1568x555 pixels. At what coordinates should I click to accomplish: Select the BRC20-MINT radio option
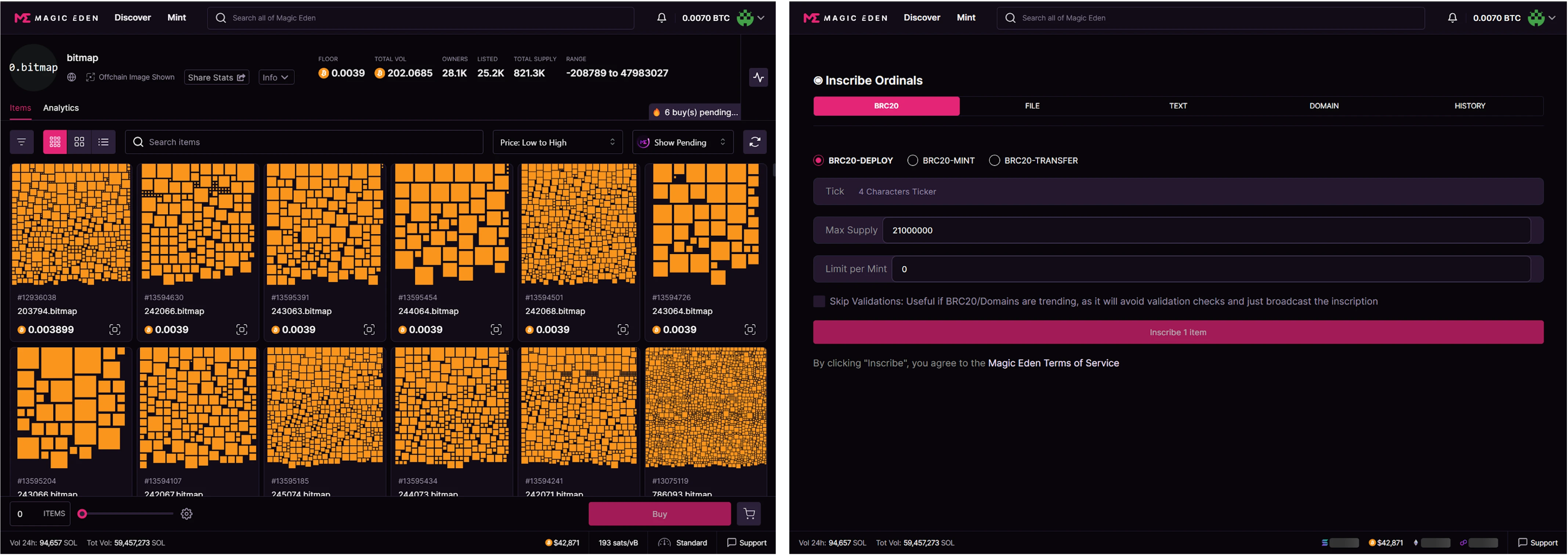[912, 161]
